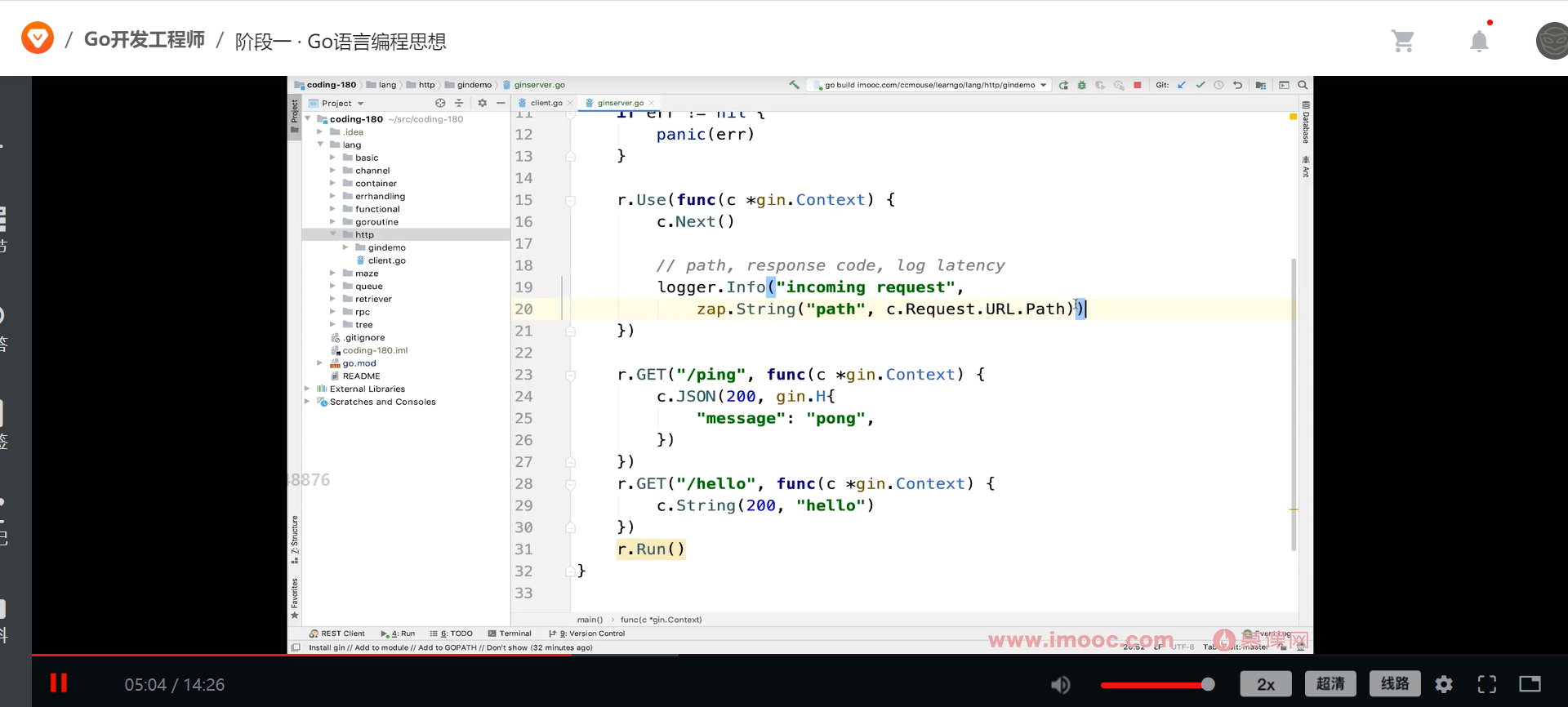Click the Git update project arrow

(1182, 85)
